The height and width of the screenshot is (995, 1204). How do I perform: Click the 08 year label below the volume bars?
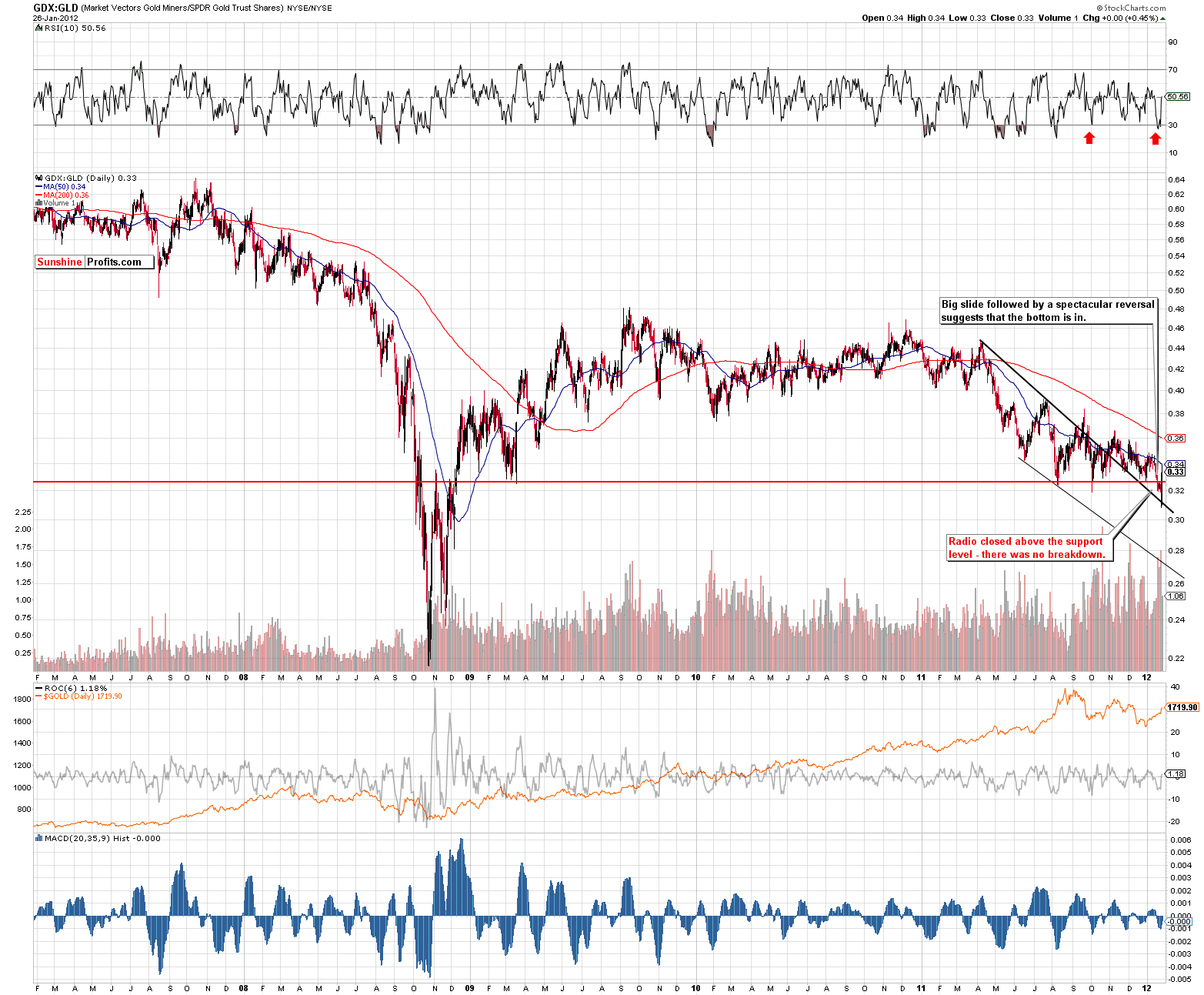pyautogui.click(x=243, y=678)
